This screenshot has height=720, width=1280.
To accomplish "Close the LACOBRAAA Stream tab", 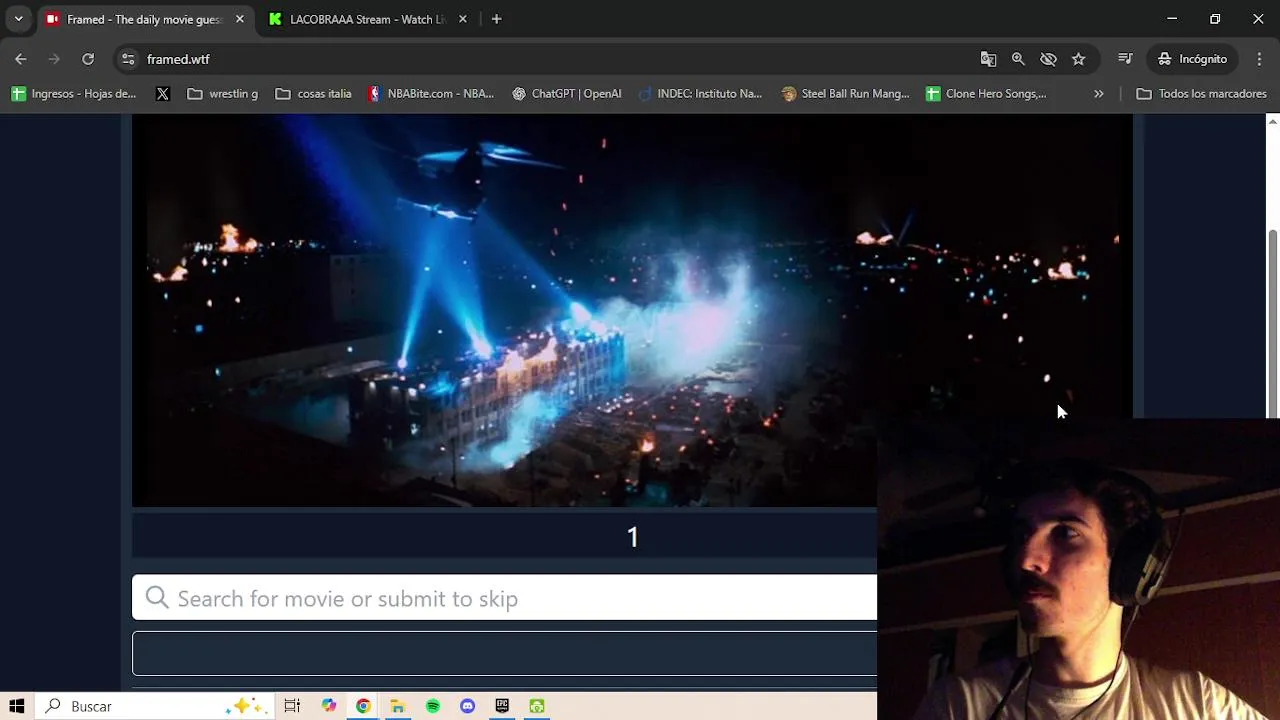I will pos(462,19).
